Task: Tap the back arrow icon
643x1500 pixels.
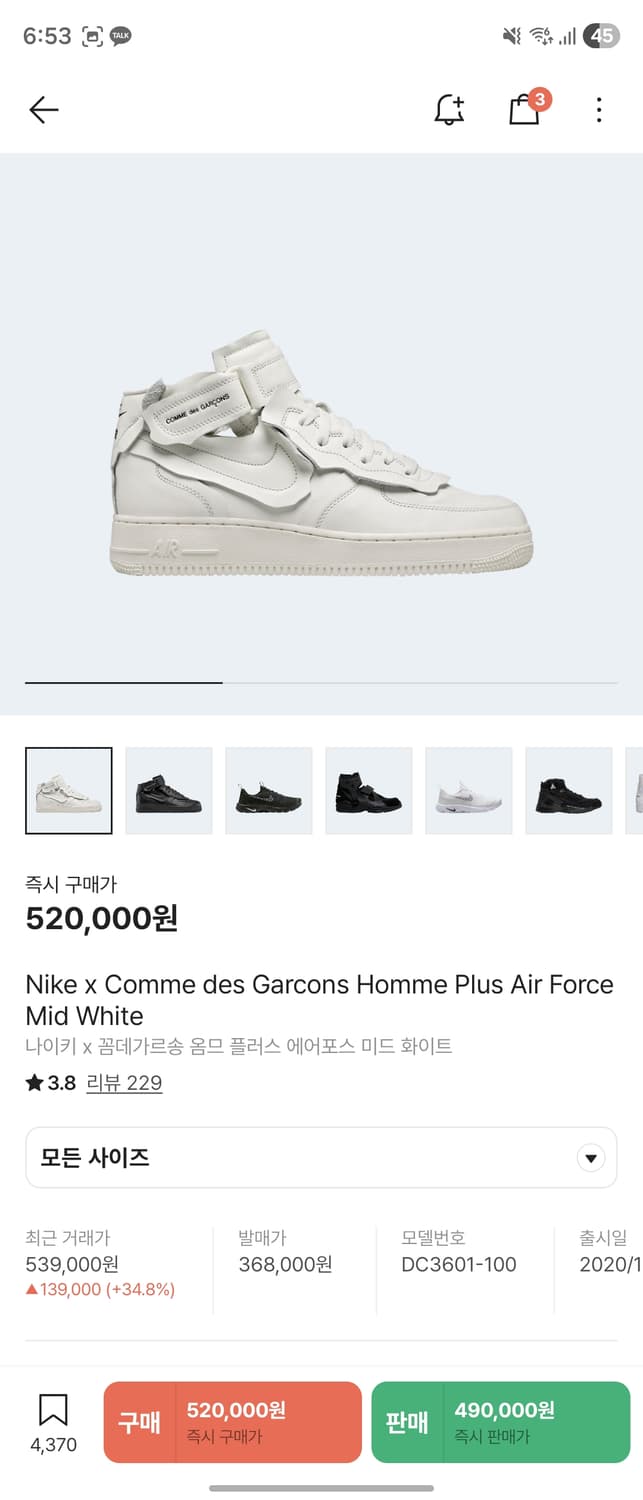Action: 44,110
